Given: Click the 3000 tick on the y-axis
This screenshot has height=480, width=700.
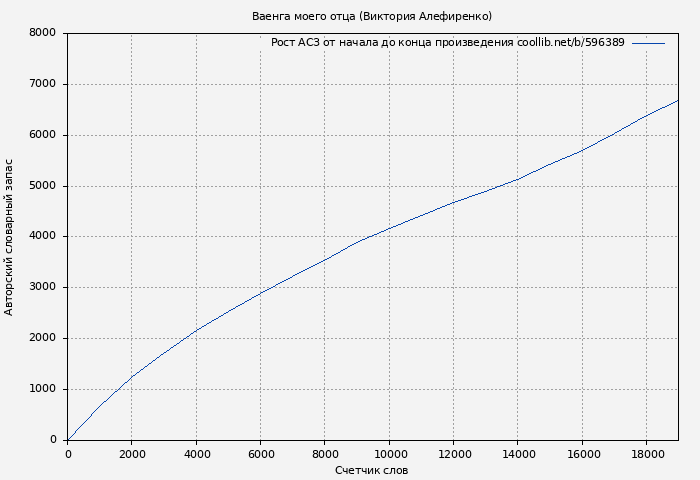Looking at the screenshot, I should [43, 288].
